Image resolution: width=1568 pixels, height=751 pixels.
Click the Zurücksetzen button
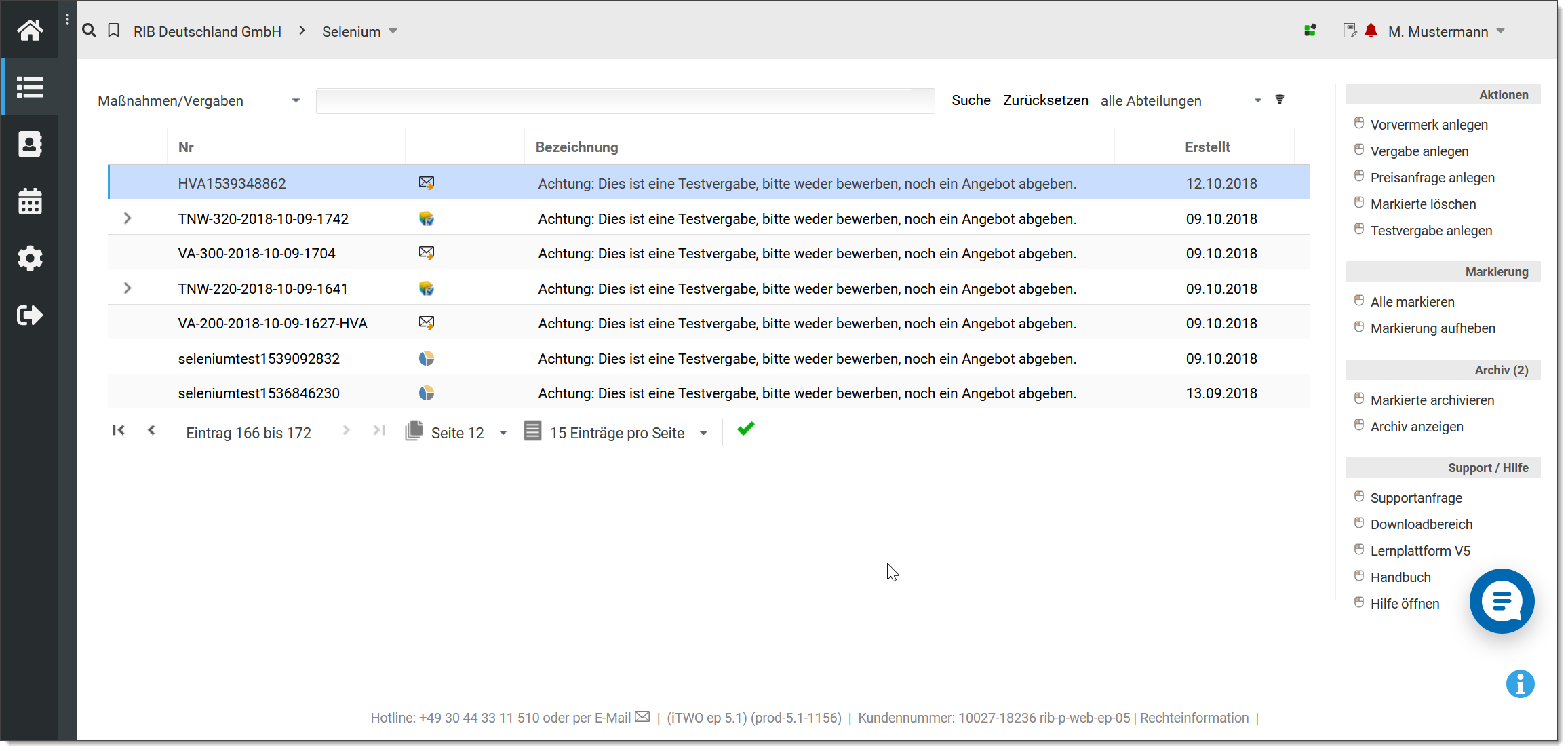pos(1045,100)
